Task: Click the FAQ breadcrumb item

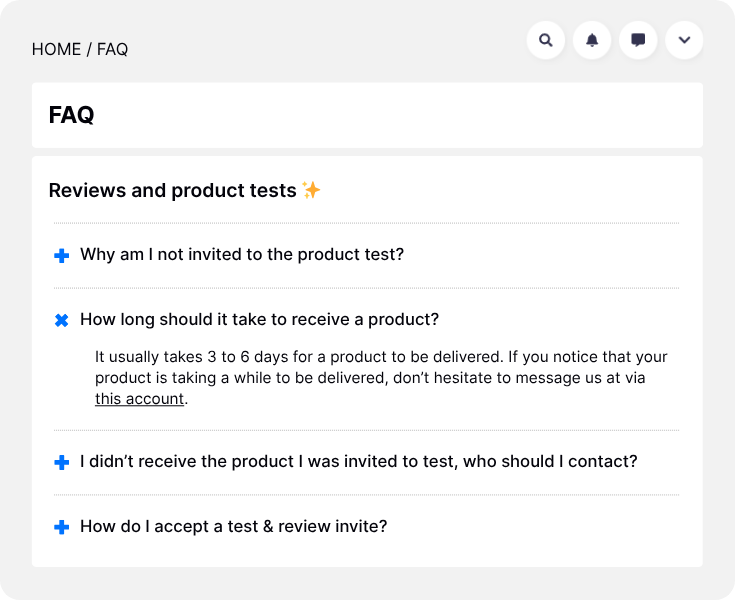Action: coord(112,49)
